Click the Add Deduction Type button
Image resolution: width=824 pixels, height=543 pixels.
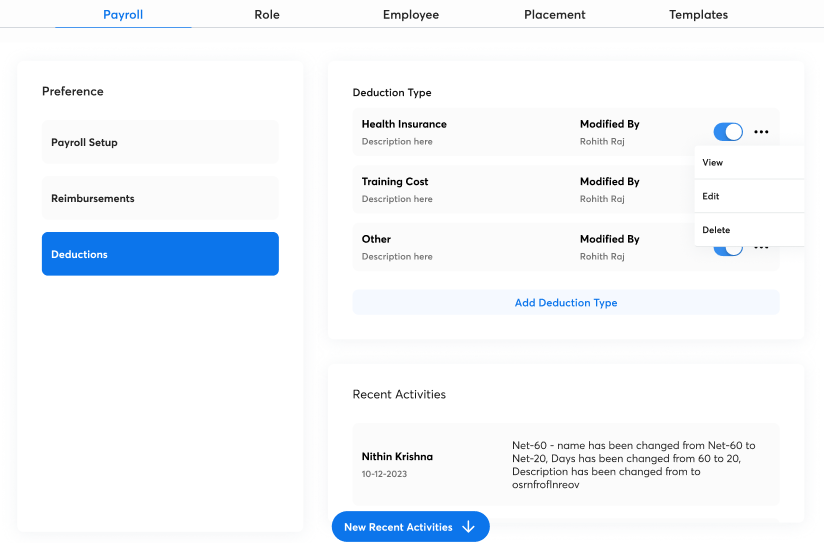[566, 303]
